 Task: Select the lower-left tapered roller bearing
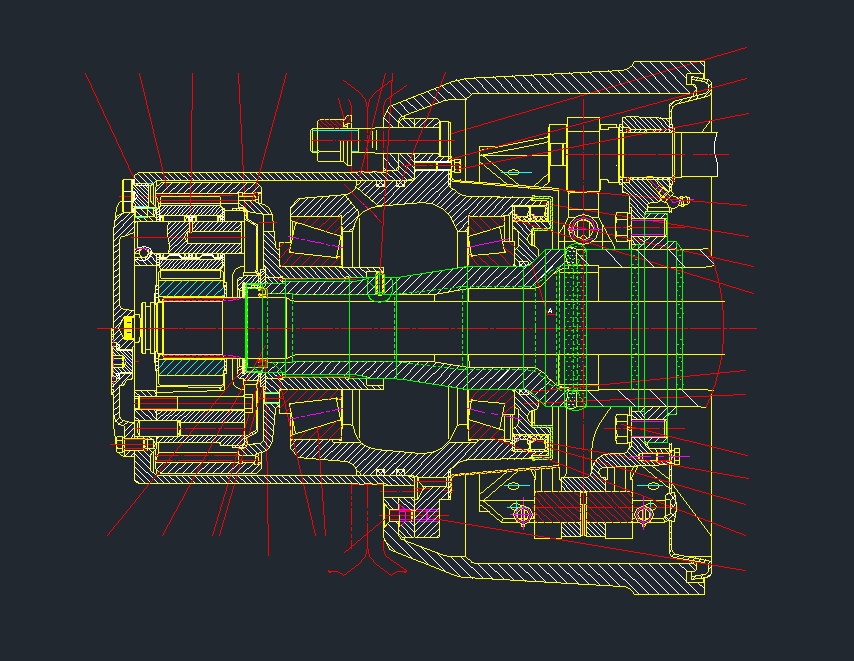tap(315, 418)
